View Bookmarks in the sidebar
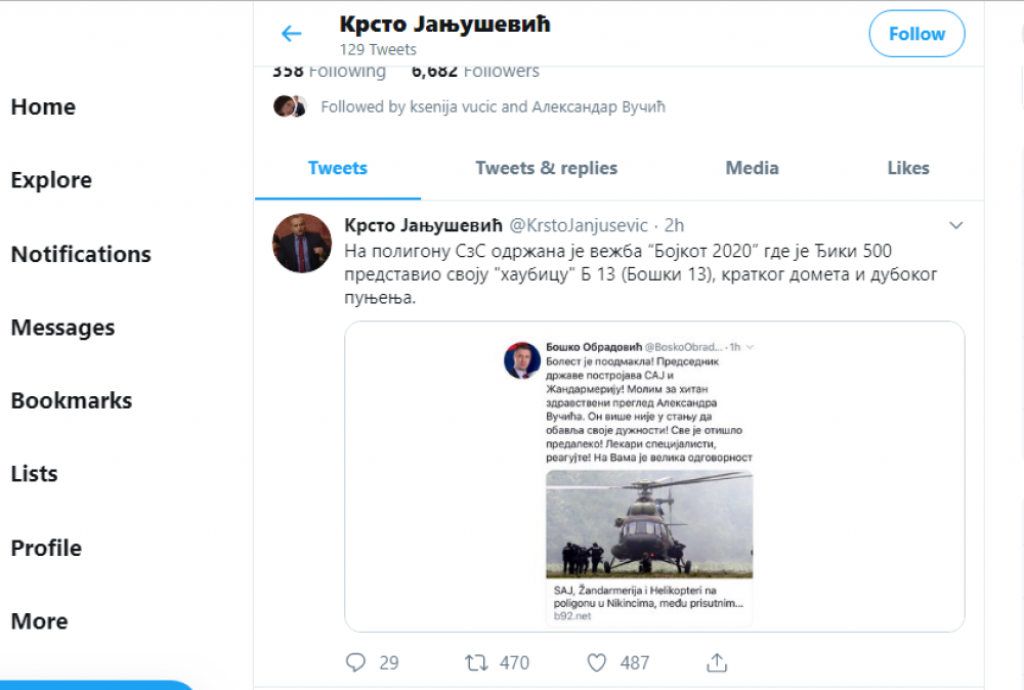Image resolution: width=1024 pixels, height=690 pixels. click(x=71, y=401)
